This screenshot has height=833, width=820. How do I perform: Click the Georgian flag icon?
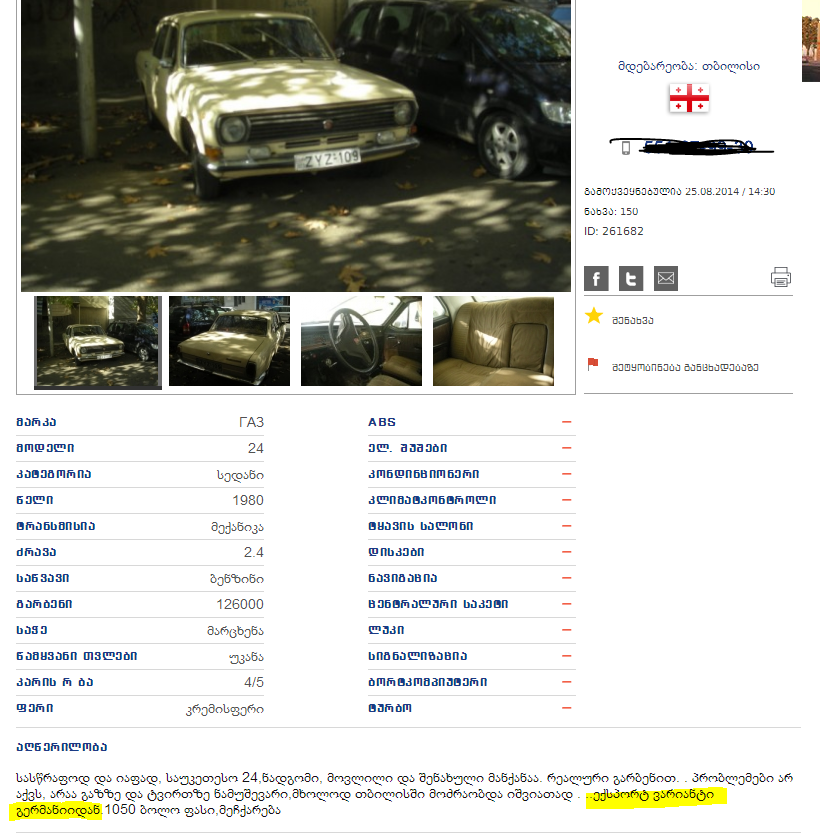point(689,98)
